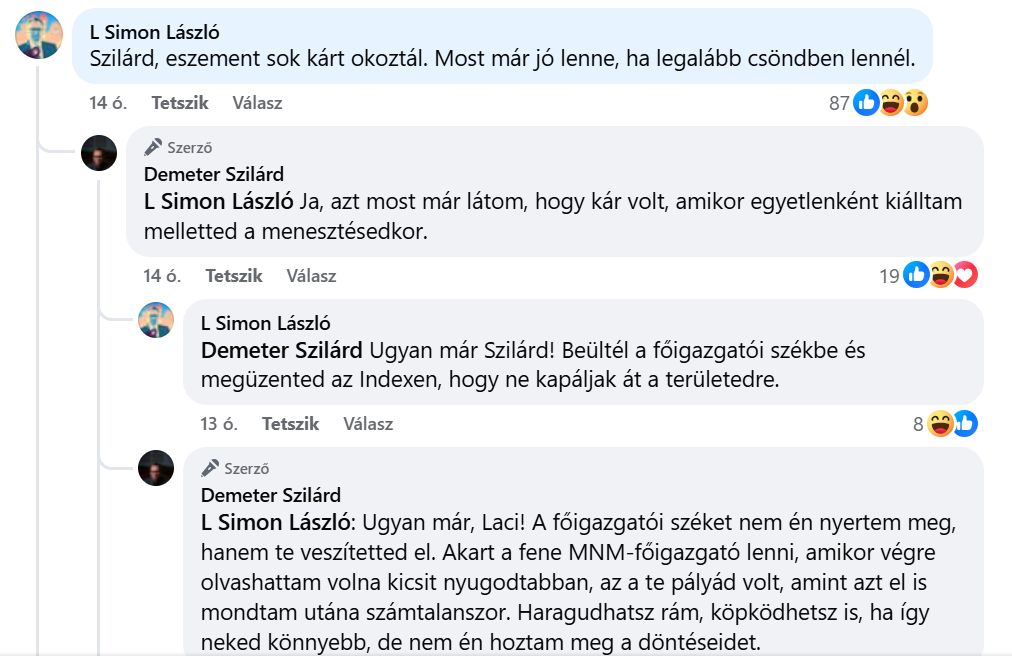Open reactions on the 19-reaction reply
Screen dimensions: 1012x658
pyautogui.click(x=940, y=276)
